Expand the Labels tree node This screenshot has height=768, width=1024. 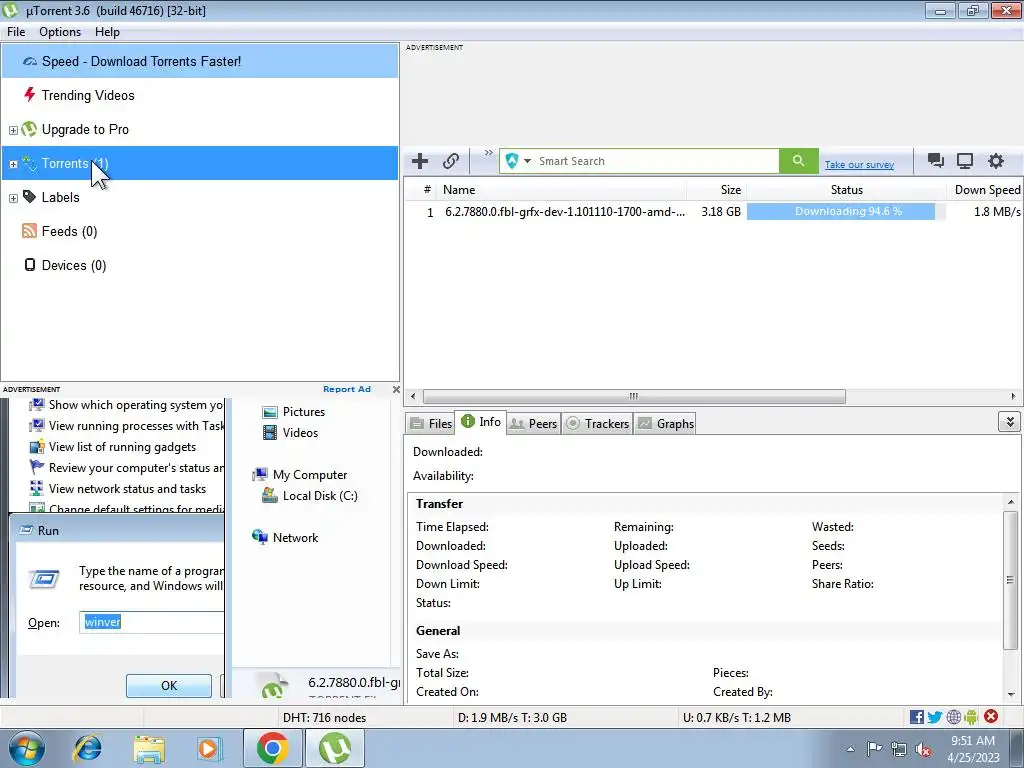(13, 198)
